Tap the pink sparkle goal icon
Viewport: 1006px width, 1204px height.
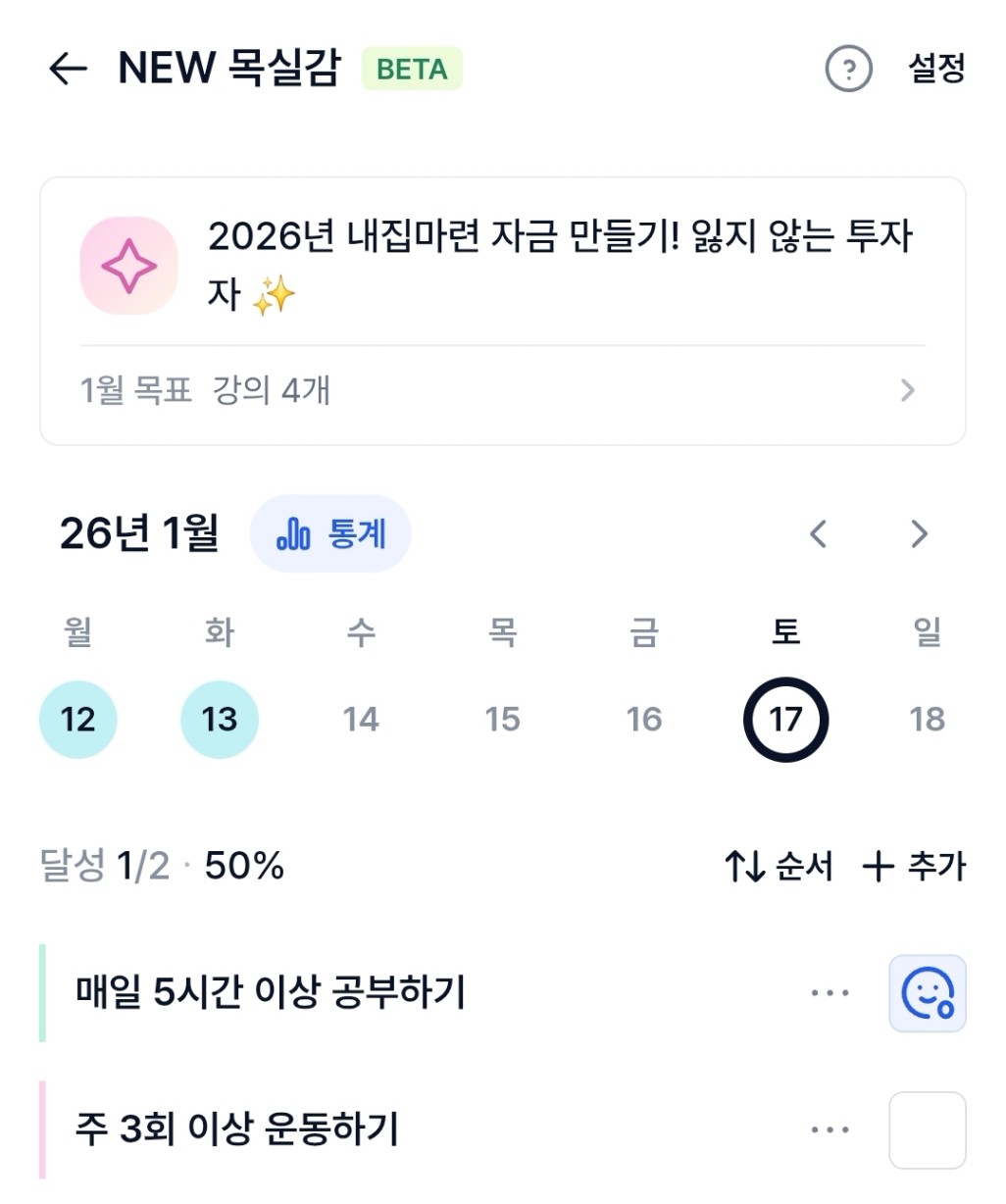click(128, 266)
